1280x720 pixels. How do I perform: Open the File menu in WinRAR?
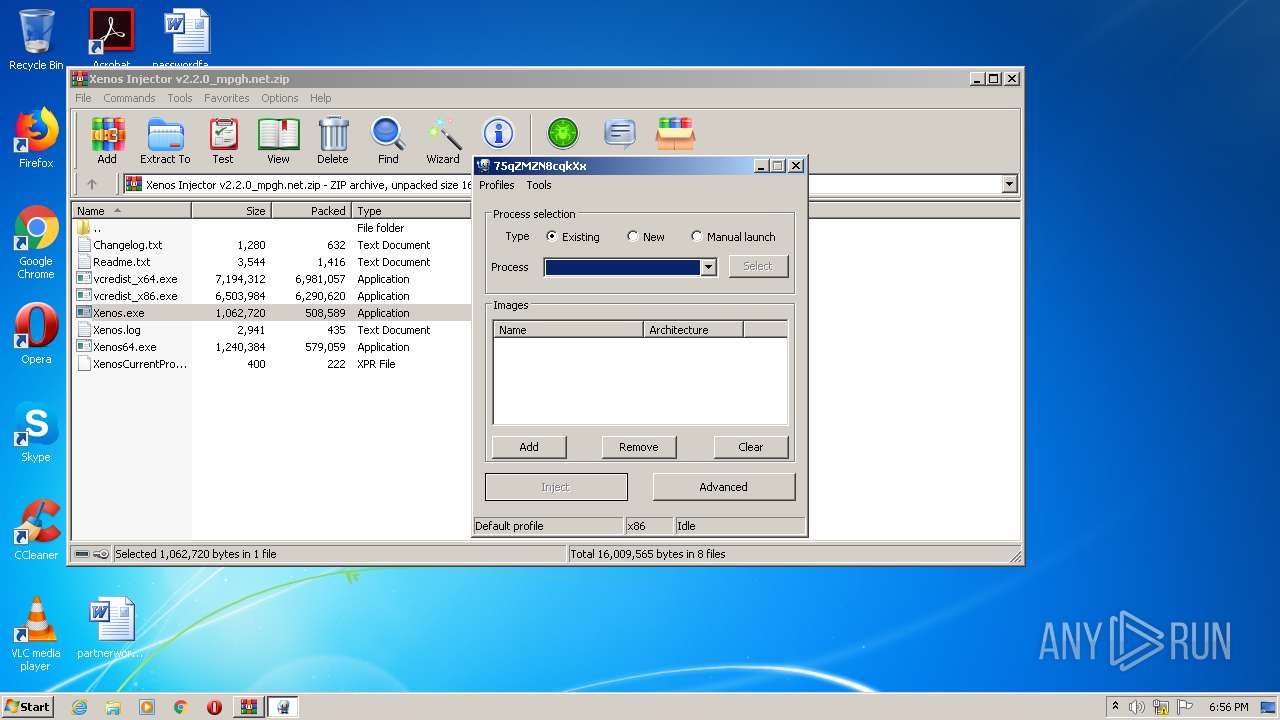pos(83,98)
